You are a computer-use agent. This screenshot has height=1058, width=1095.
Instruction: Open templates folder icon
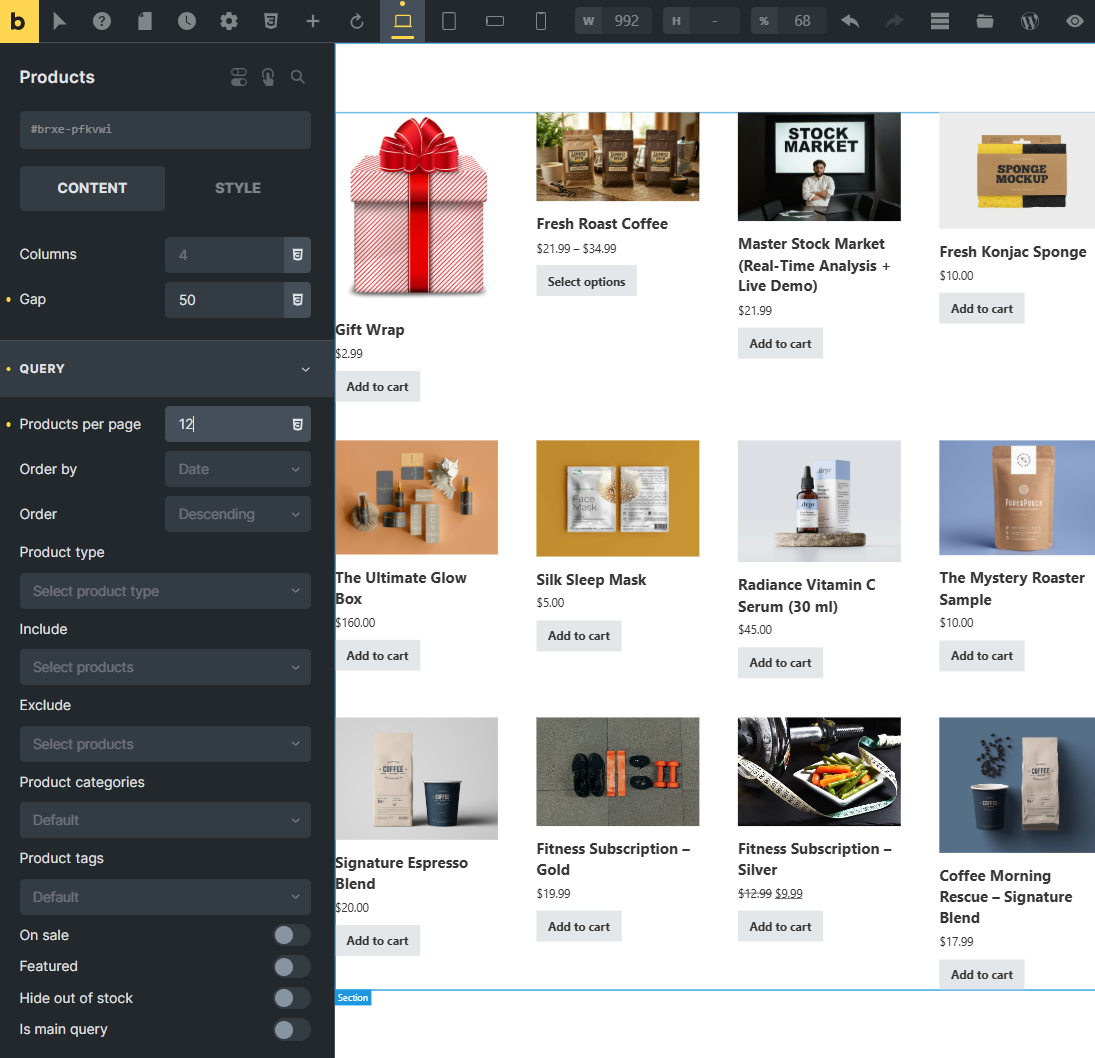pyautogui.click(x=985, y=21)
